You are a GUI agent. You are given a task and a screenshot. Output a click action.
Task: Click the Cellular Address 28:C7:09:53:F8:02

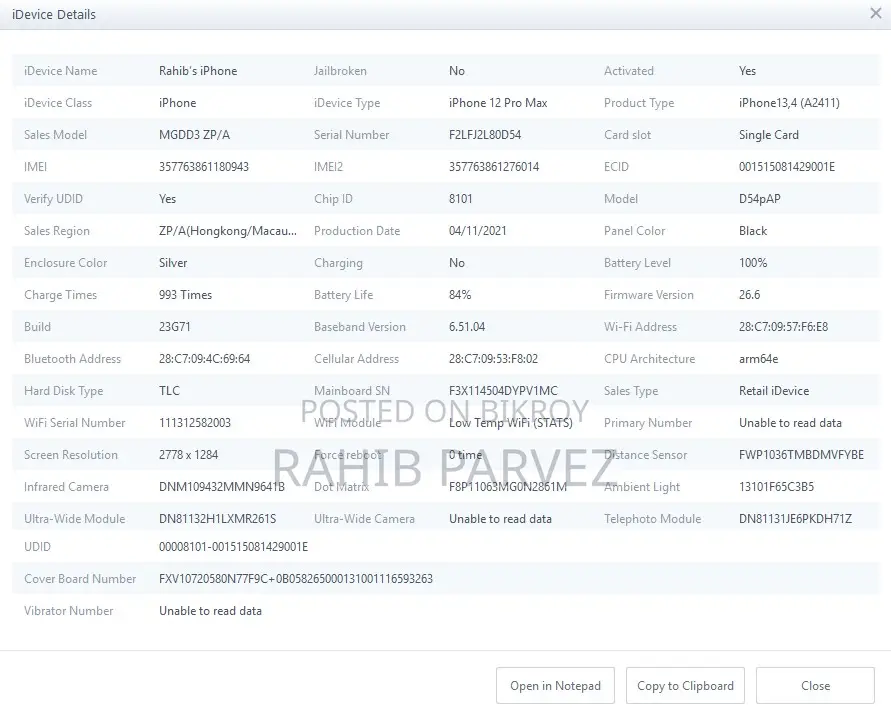[493, 359]
